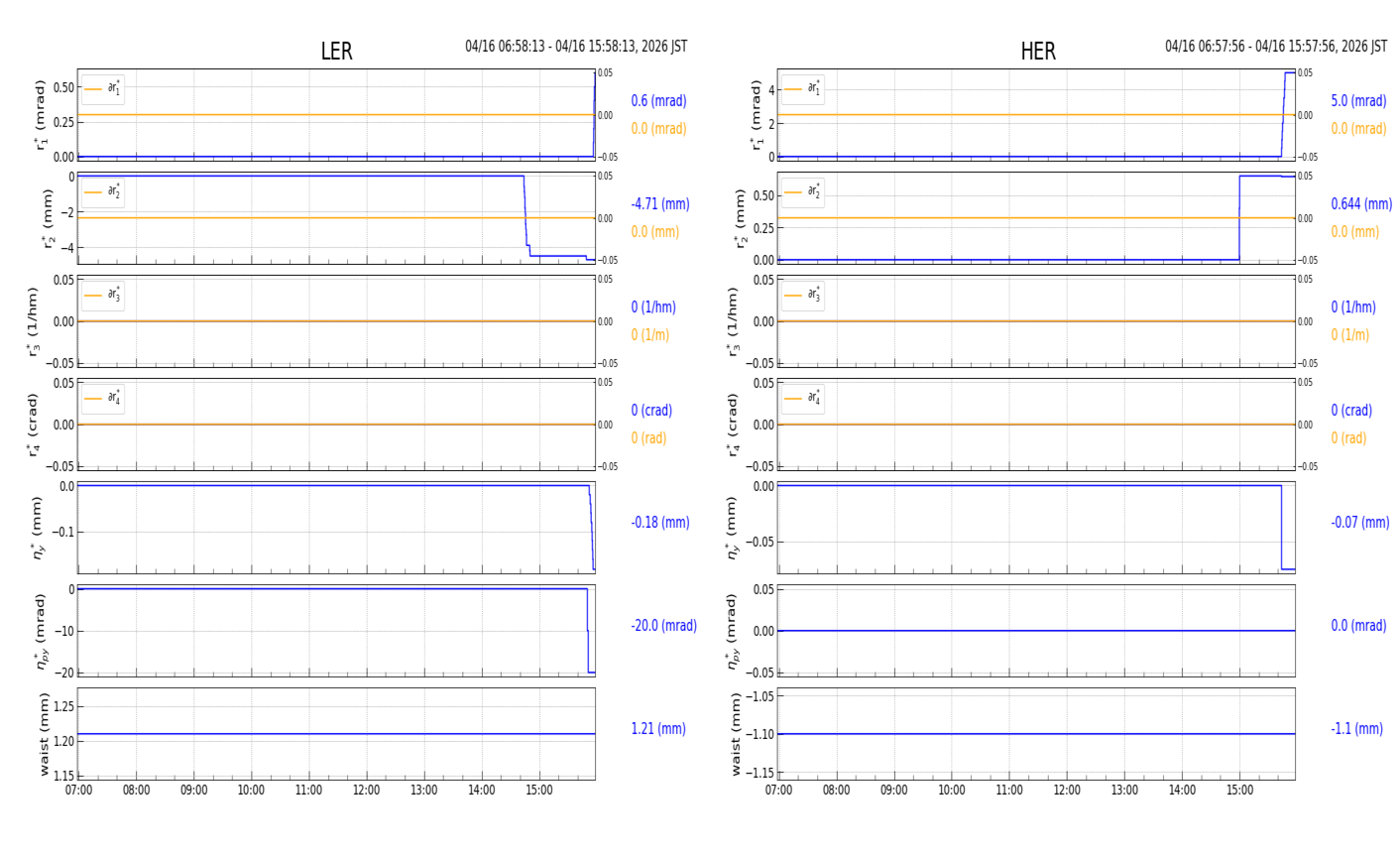This screenshot has height=857, width=1400.
Task: Select the LER time range ending 15:58:13
Action: pos(576,47)
